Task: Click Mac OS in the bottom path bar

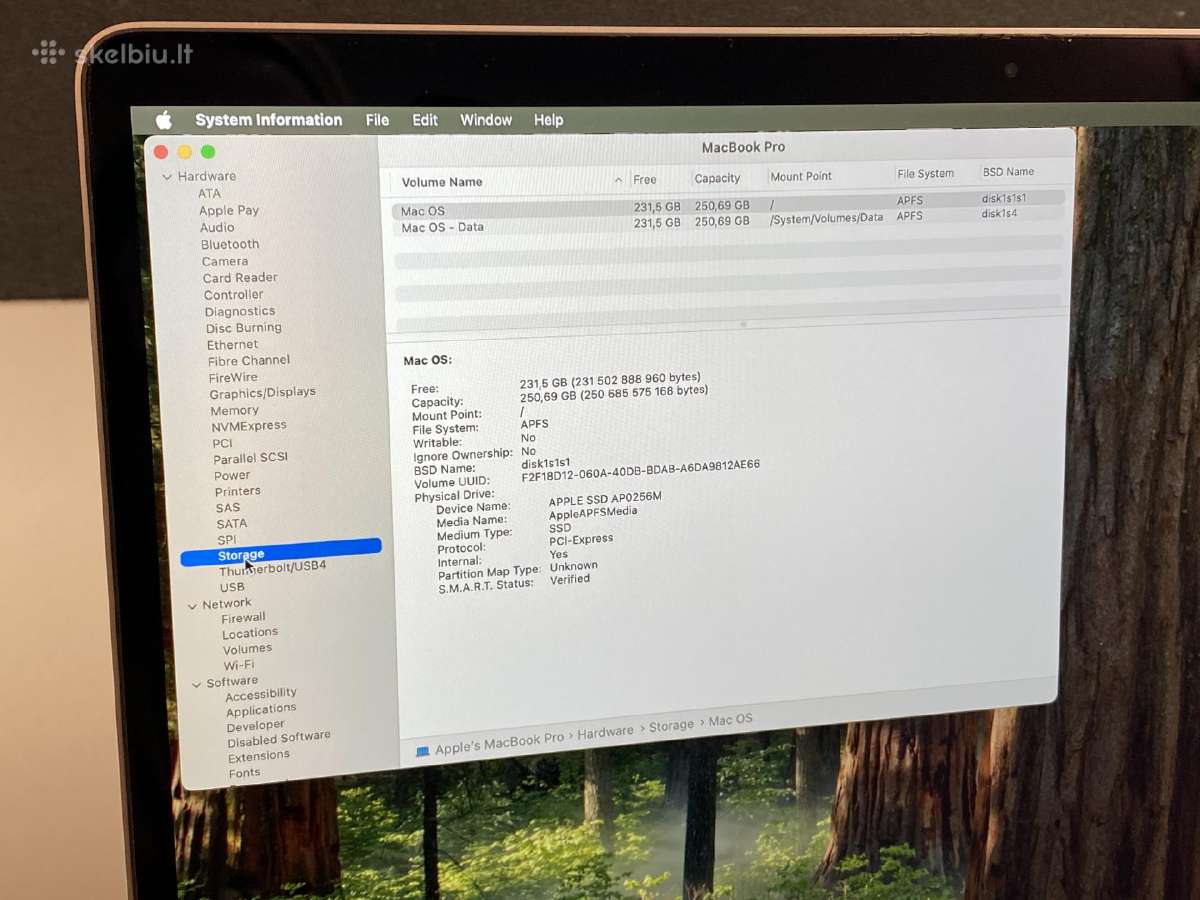Action: pyautogui.click(x=730, y=720)
